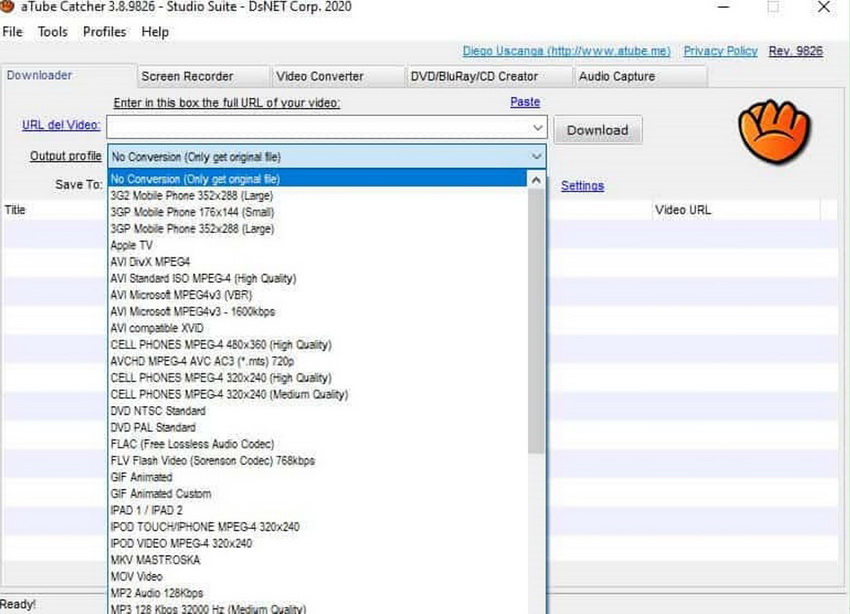Viewport: 850px width, 614px height.
Task: Expand the URL del Video dropdown arrow
Action: point(537,127)
